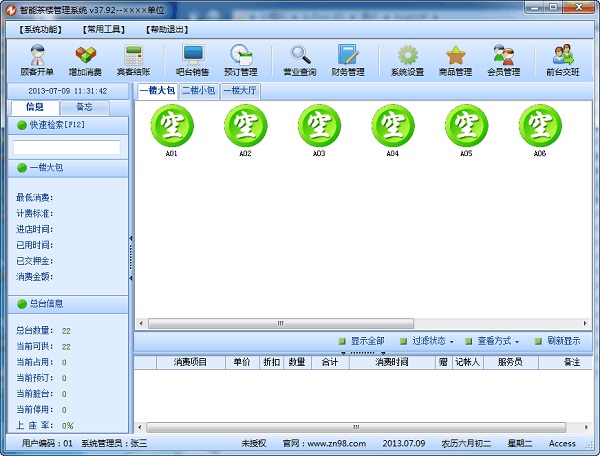Collapse the 快速检索[F12] panel header
600x456 pixels.
tap(68, 125)
